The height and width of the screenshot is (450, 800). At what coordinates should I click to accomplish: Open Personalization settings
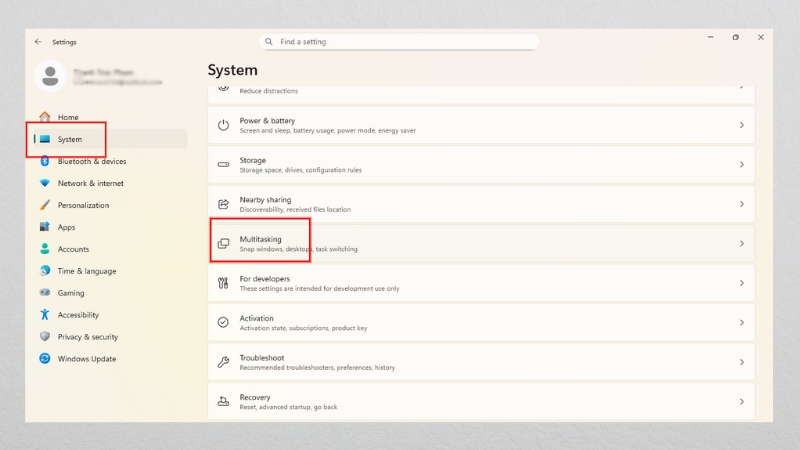[83, 205]
